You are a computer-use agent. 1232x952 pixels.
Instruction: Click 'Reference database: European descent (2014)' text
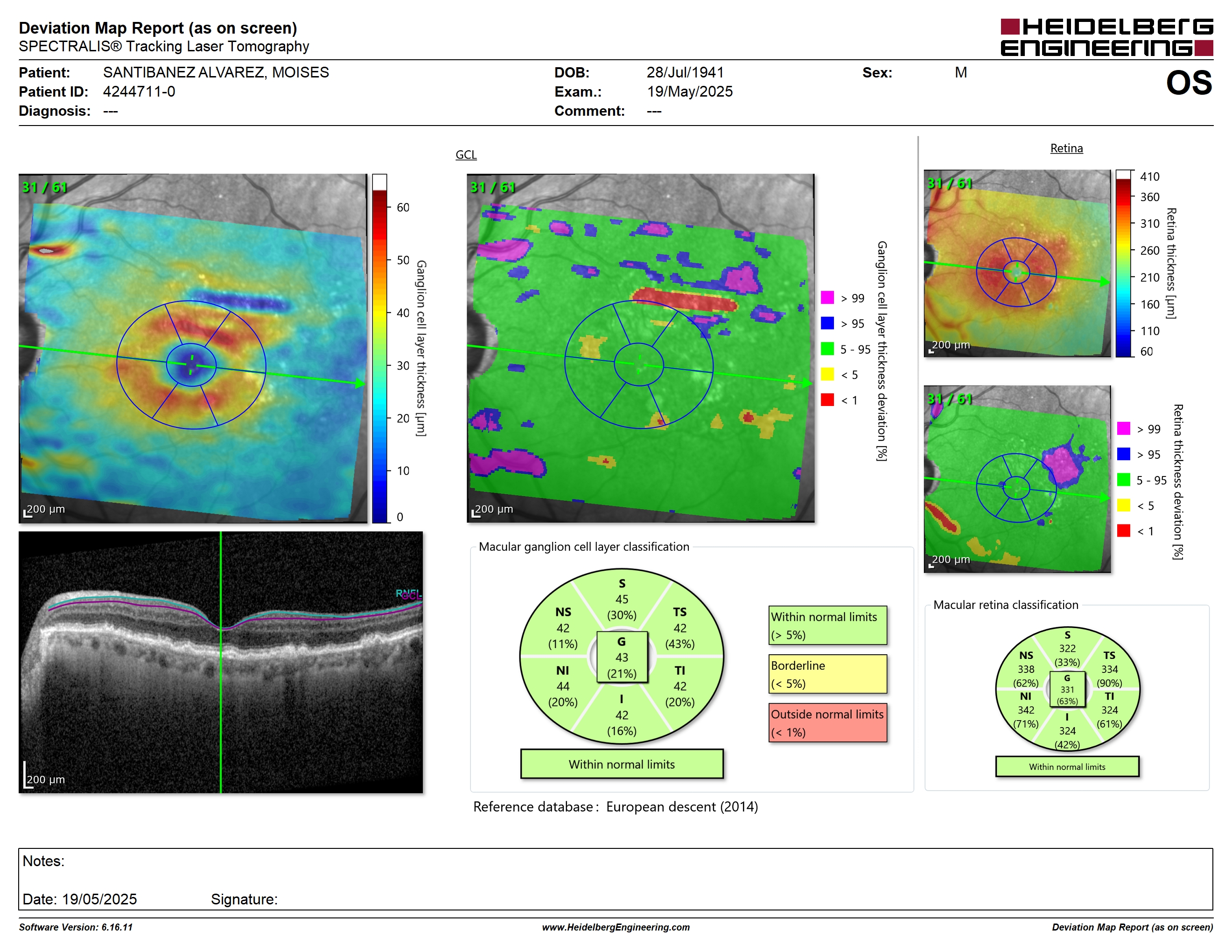(x=616, y=806)
